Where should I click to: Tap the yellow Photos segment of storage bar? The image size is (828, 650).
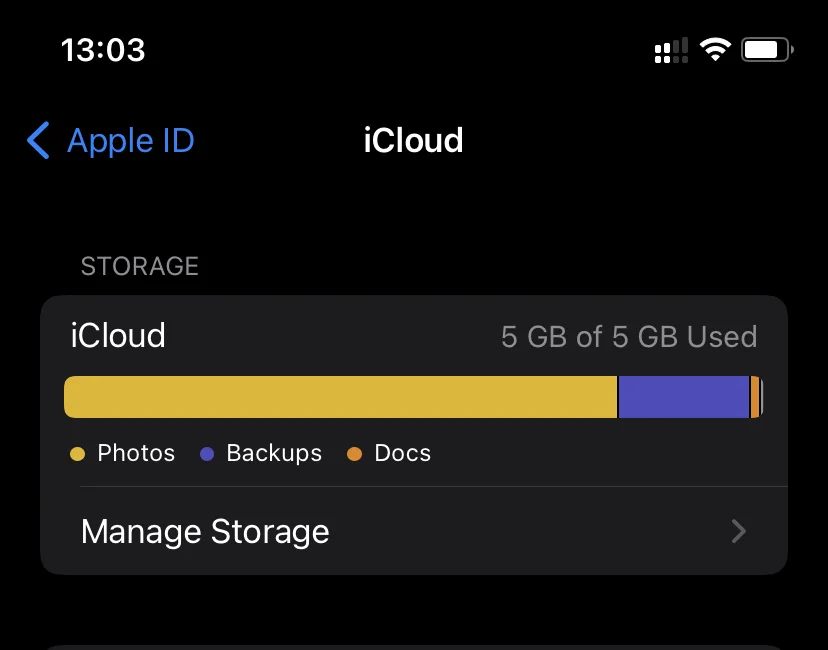click(341, 397)
